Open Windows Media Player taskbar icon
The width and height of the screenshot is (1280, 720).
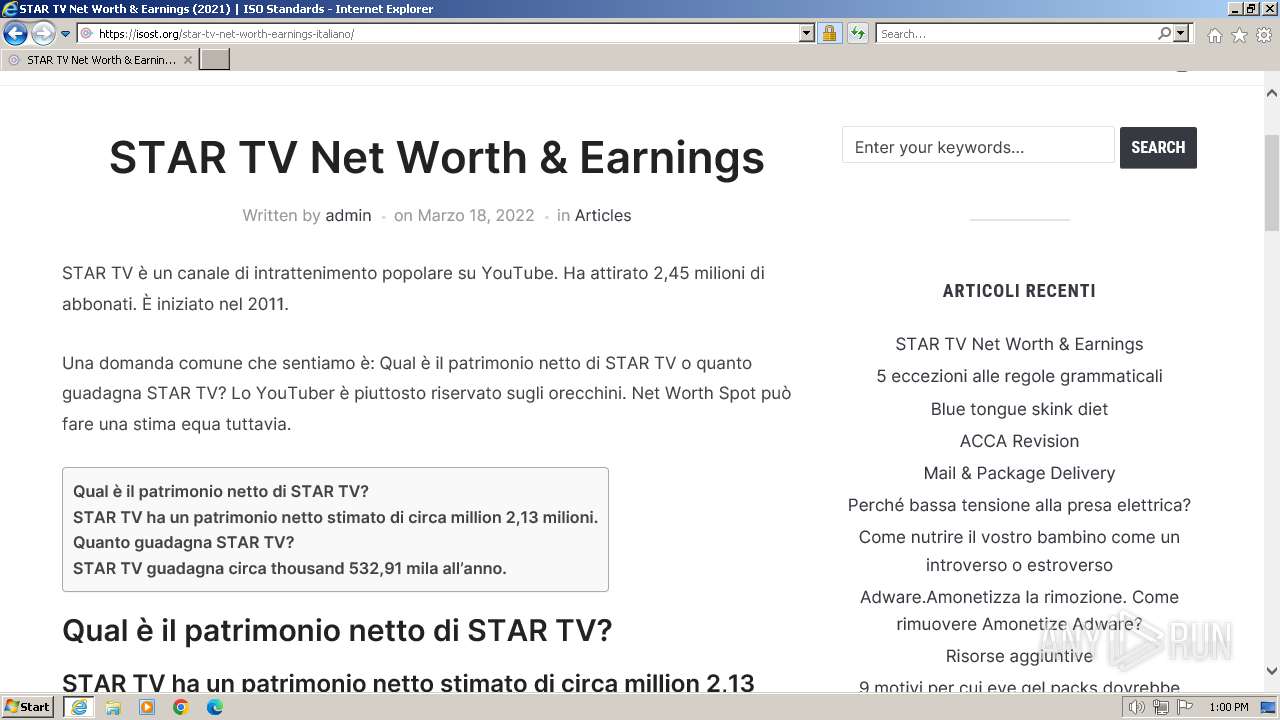click(x=147, y=707)
